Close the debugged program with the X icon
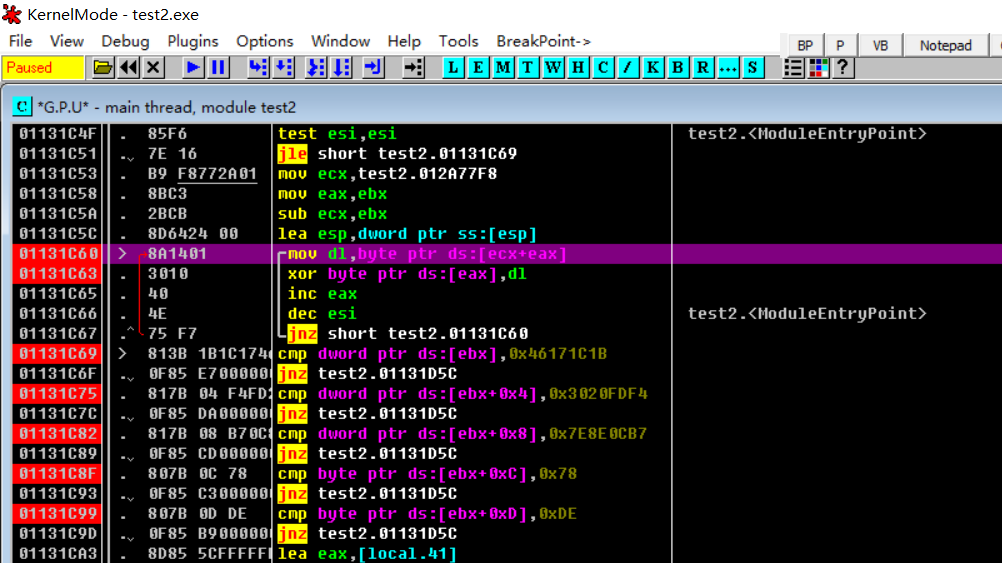This screenshot has height=563, width=1002. tap(153, 68)
